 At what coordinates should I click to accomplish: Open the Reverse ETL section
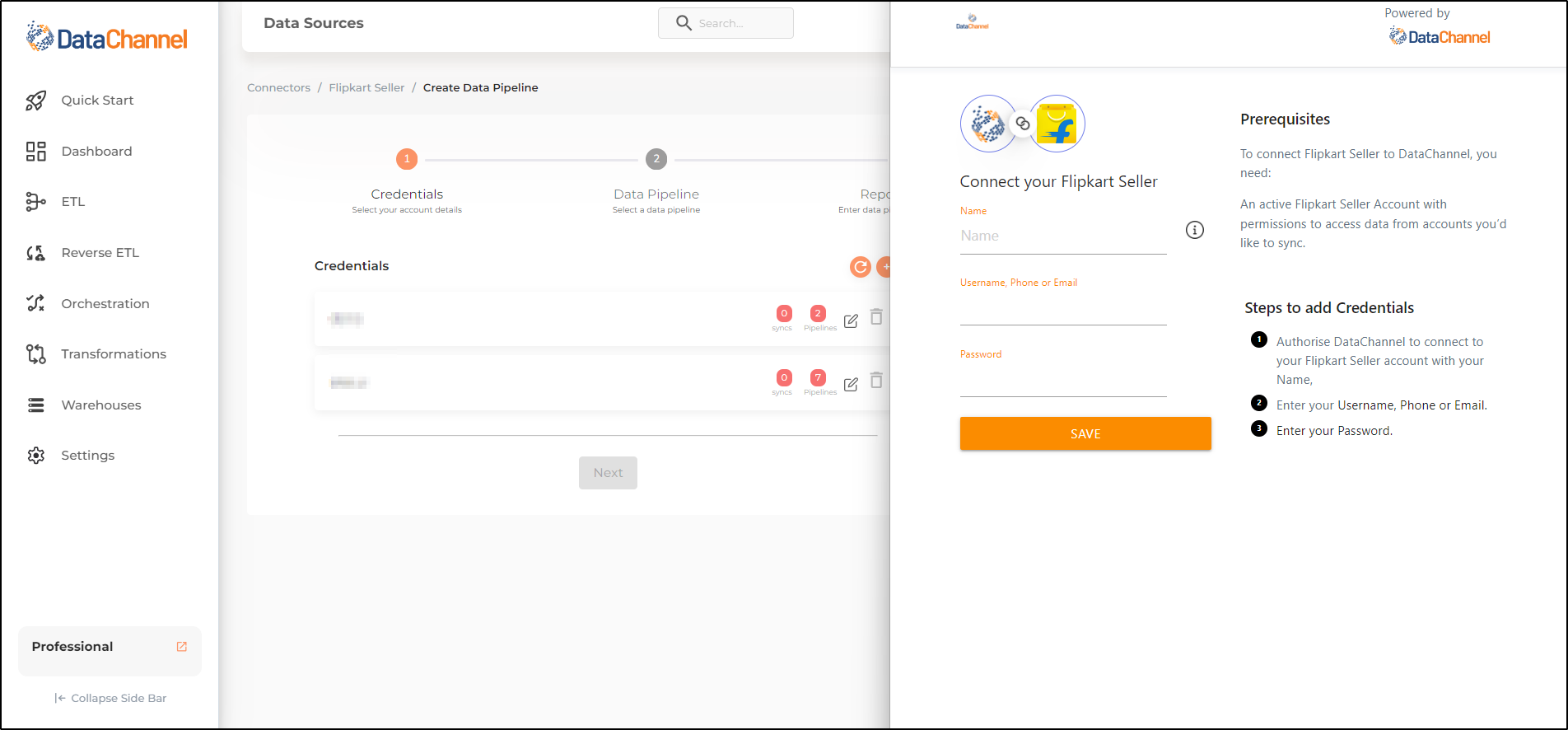coord(100,253)
